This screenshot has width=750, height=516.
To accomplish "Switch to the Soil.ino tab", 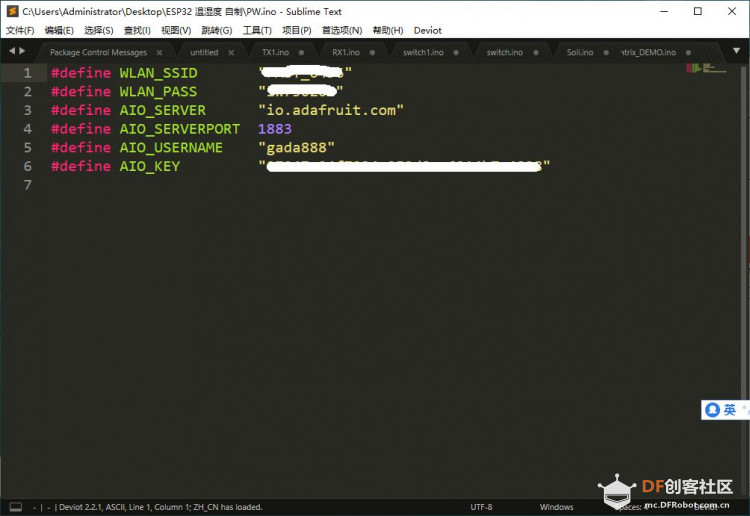I will (x=580, y=53).
